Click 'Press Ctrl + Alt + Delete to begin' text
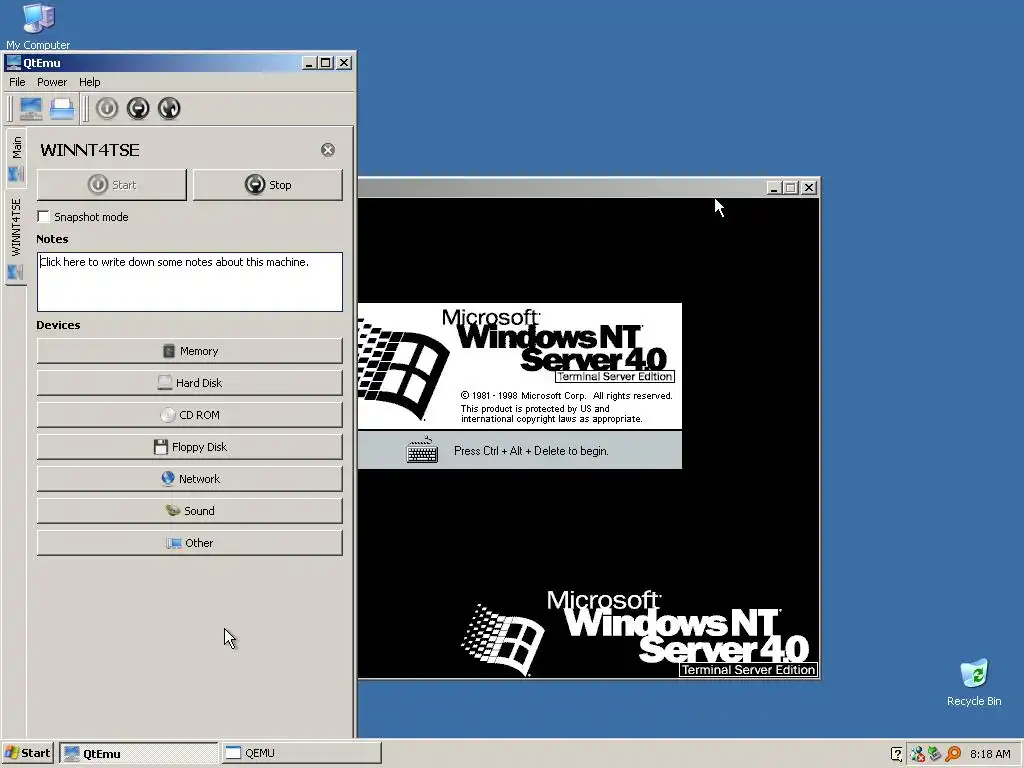The image size is (1024, 768). (531, 451)
